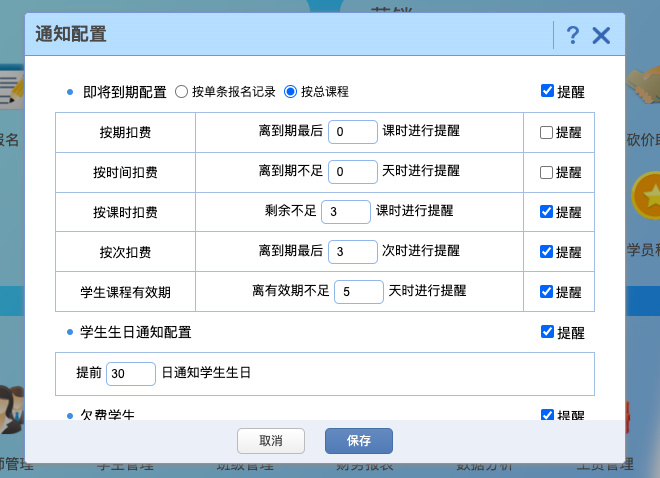Toggle 欠费学生 提醒 checkbox
The width and height of the screenshot is (660, 478).
547,415
